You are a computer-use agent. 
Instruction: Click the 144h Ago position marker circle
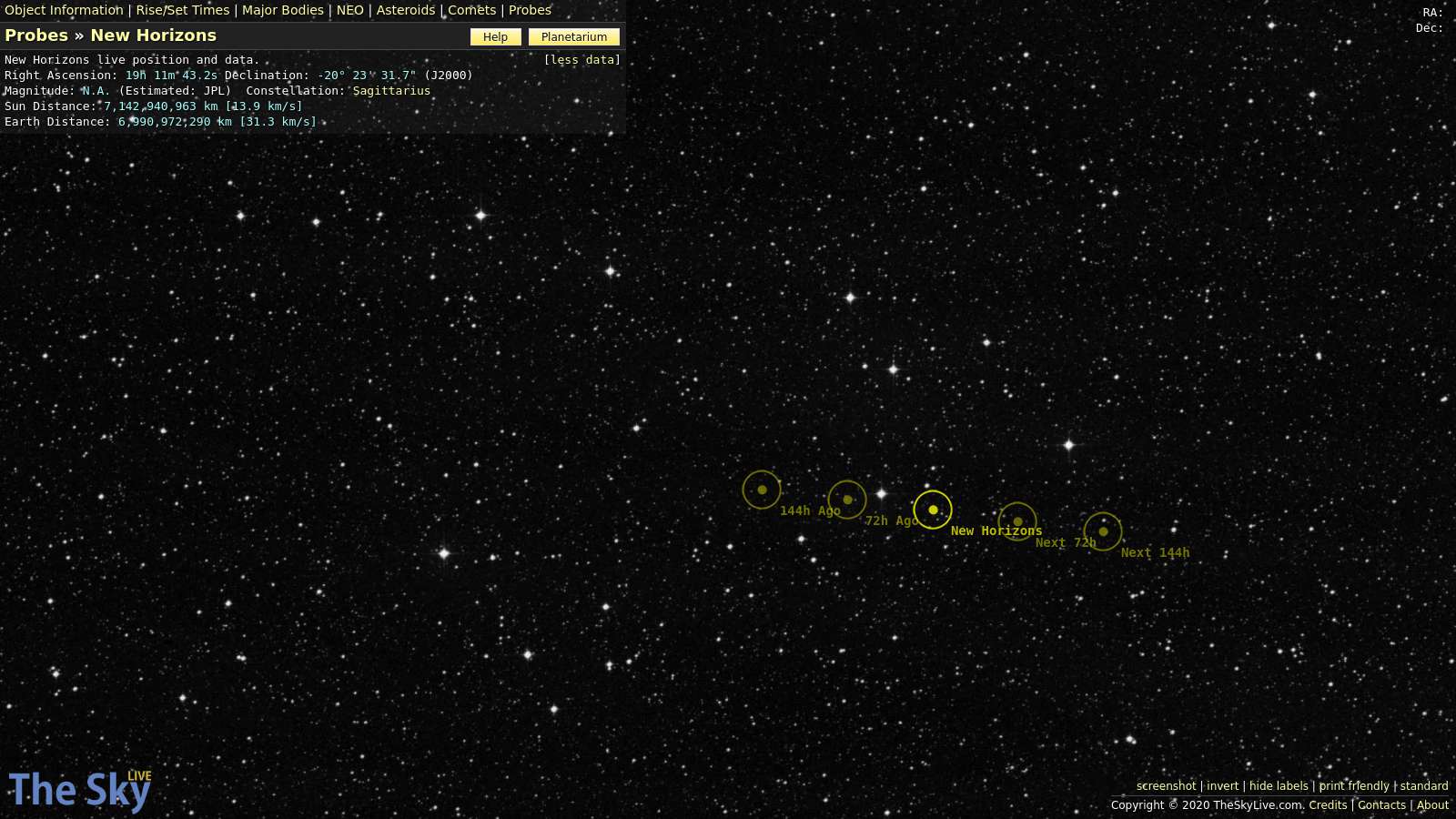pos(762,490)
